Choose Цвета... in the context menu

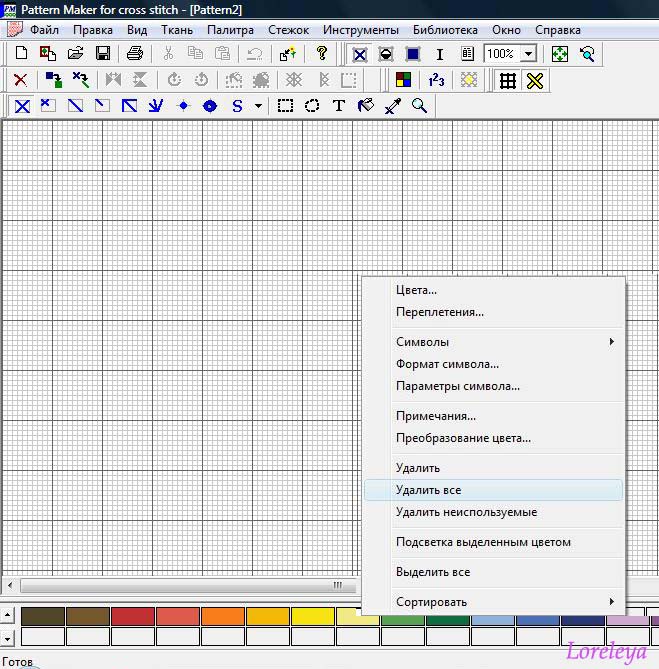[x=494, y=290]
